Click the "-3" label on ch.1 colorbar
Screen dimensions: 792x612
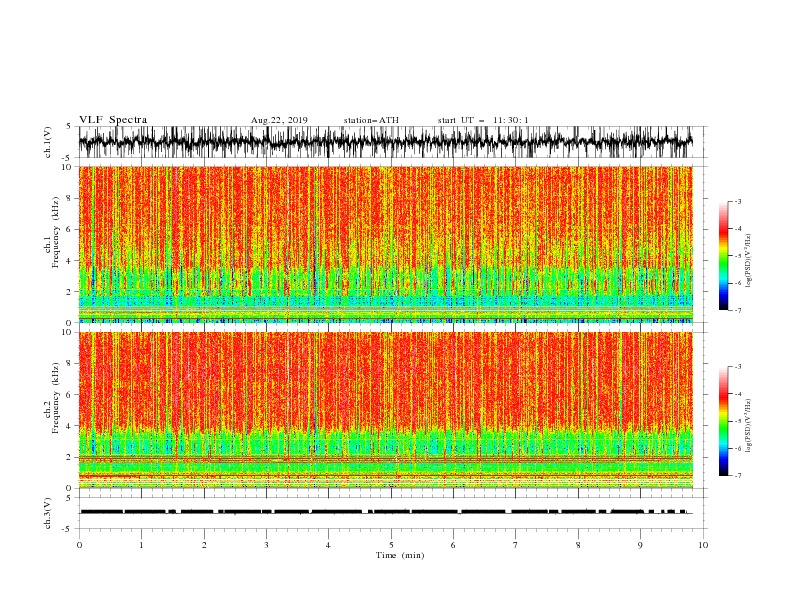(x=738, y=201)
